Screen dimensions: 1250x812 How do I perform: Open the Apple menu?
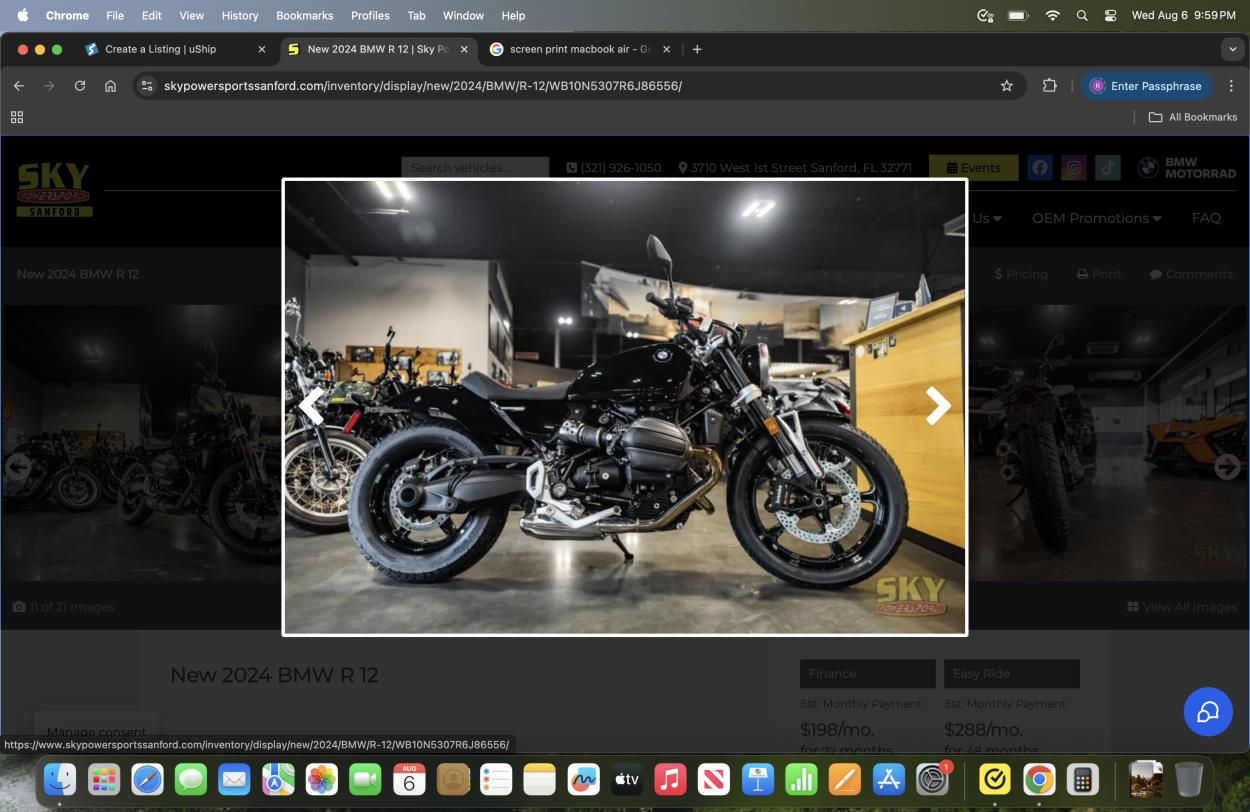coord(22,16)
